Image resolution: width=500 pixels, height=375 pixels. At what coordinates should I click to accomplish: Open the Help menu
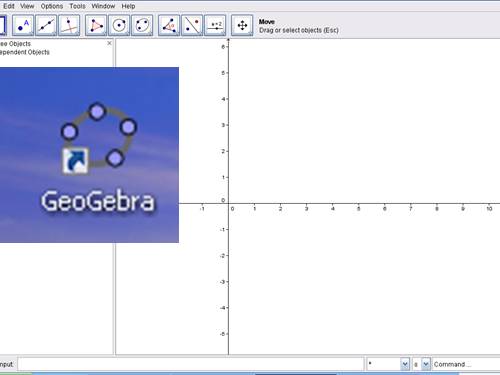128,6
